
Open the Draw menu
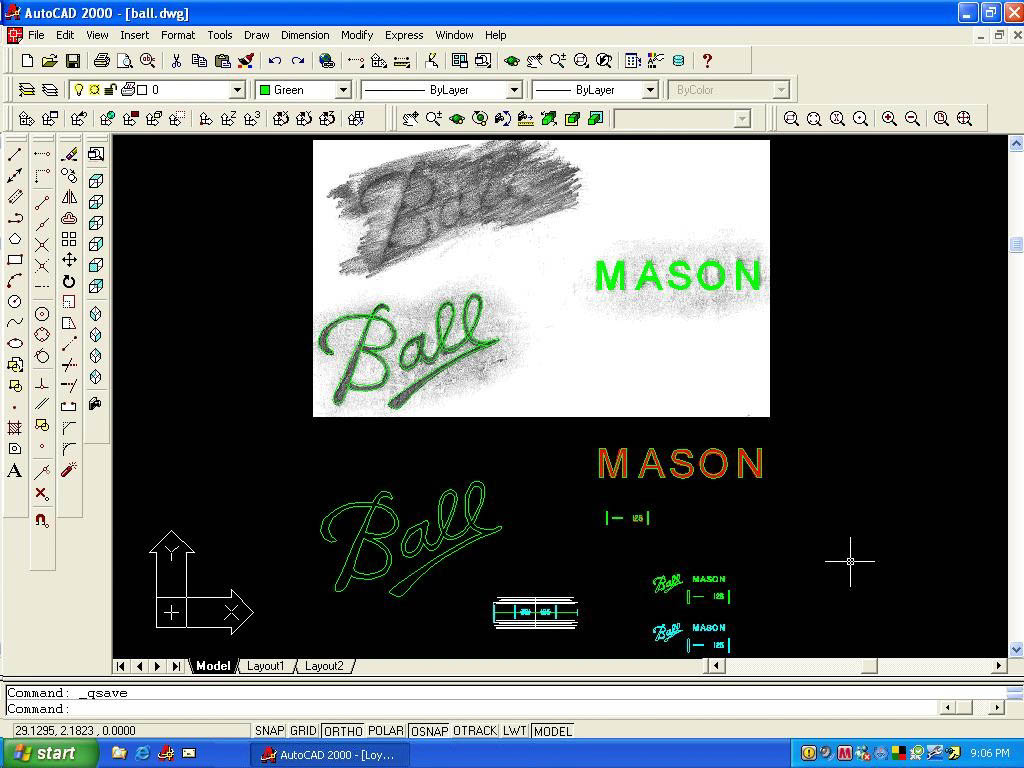[x=256, y=35]
